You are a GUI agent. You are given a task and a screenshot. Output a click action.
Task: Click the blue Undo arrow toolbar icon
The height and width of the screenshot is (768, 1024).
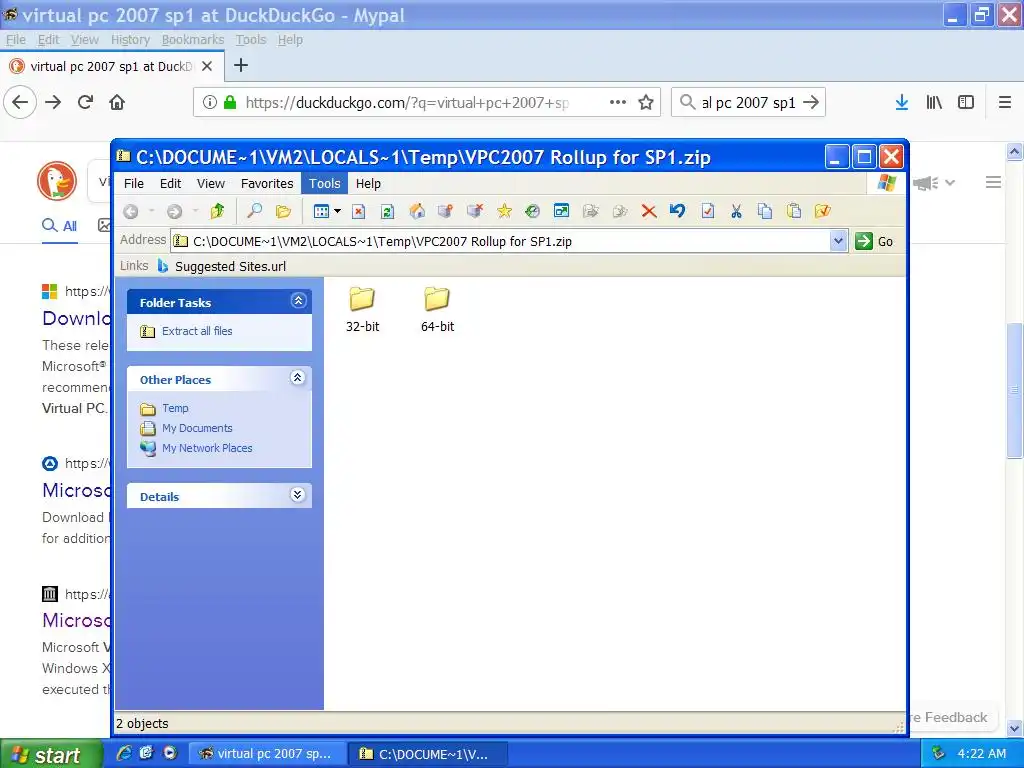[x=677, y=211]
